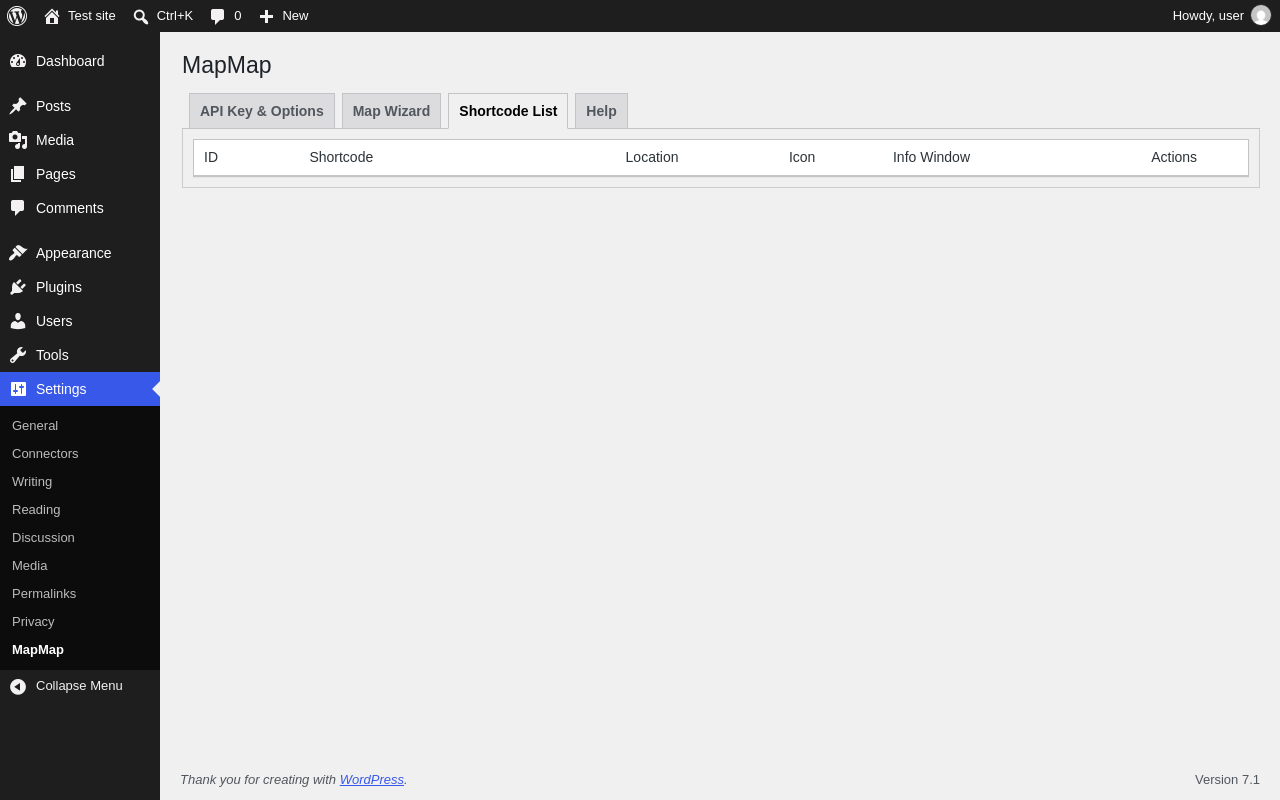The height and width of the screenshot is (800, 1280).
Task: Open the Plugins menu label
Action: pyautogui.click(x=59, y=287)
